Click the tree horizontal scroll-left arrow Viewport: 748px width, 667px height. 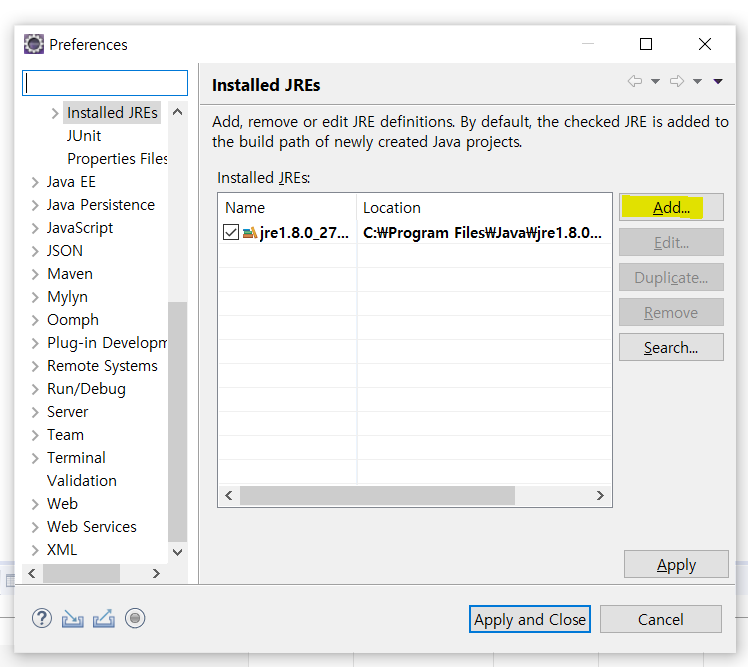coord(32,573)
